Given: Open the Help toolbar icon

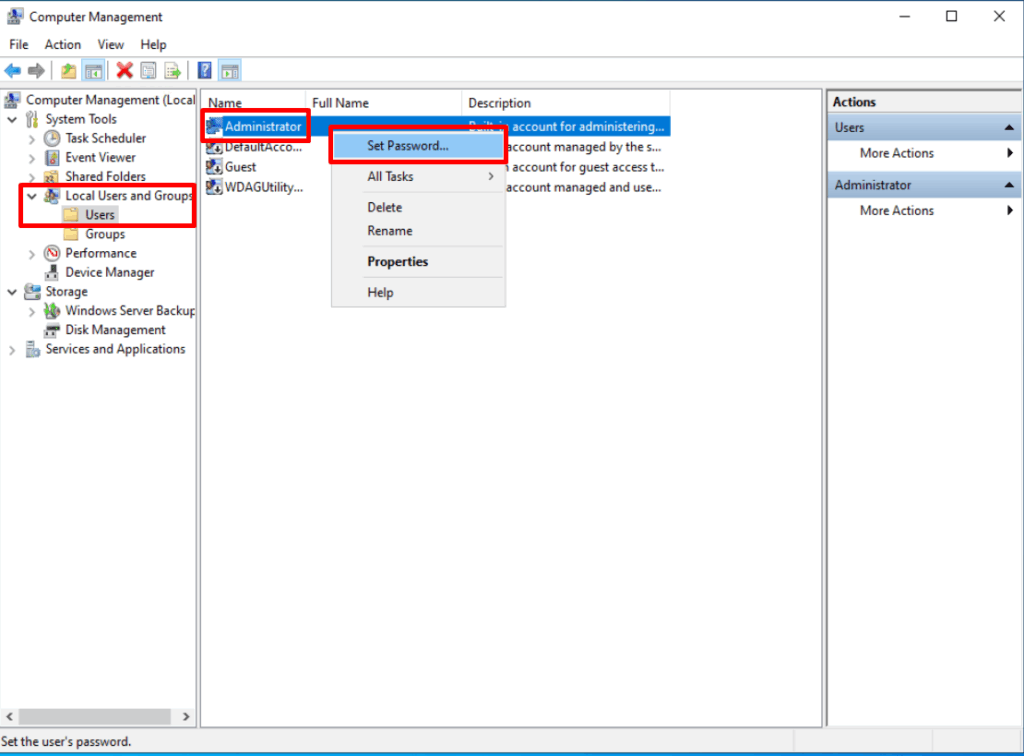Looking at the screenshot, I should [x=204, y=70].
